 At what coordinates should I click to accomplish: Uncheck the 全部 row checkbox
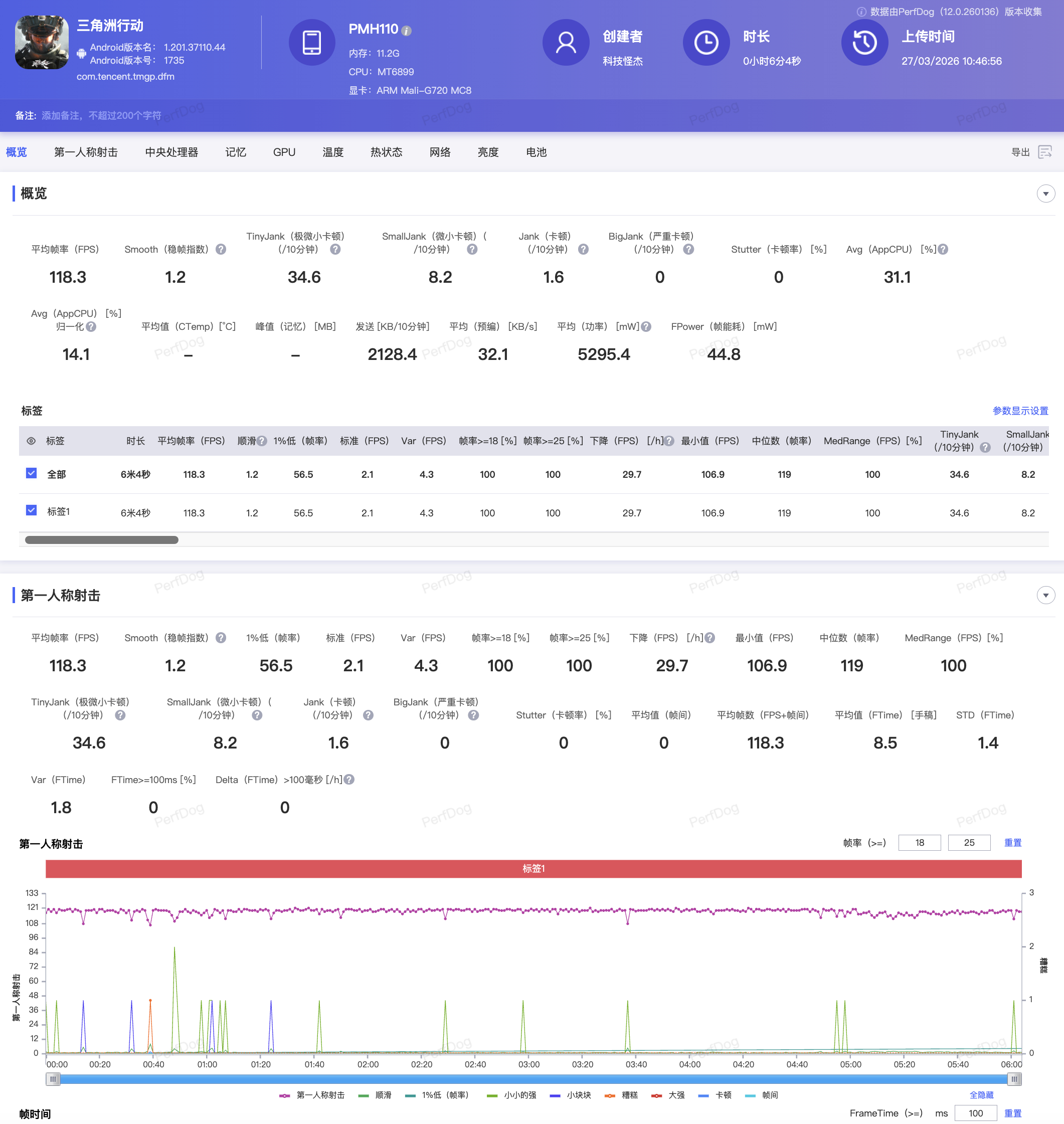(31, 474)
